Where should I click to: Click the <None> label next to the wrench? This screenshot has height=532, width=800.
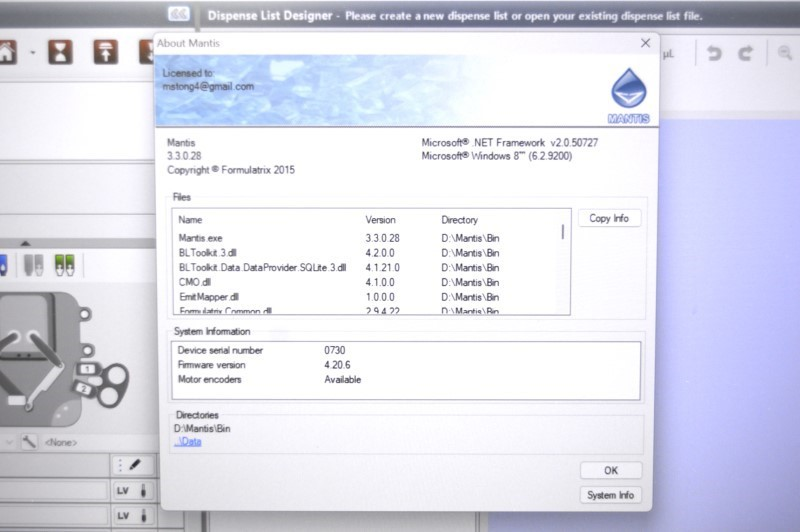pos(61,443)
